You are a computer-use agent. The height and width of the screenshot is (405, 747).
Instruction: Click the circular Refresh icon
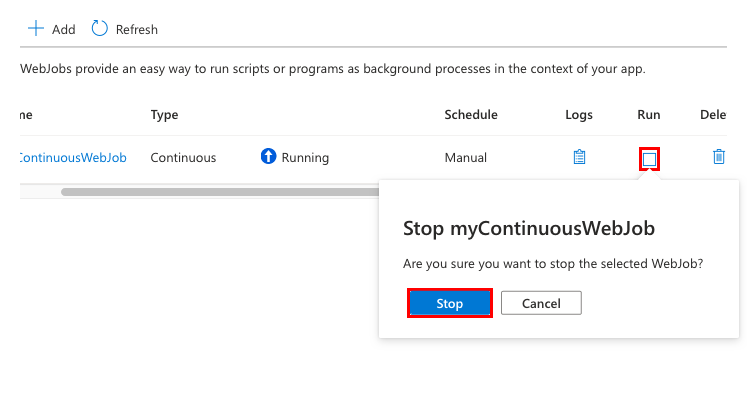pos(100,29)
